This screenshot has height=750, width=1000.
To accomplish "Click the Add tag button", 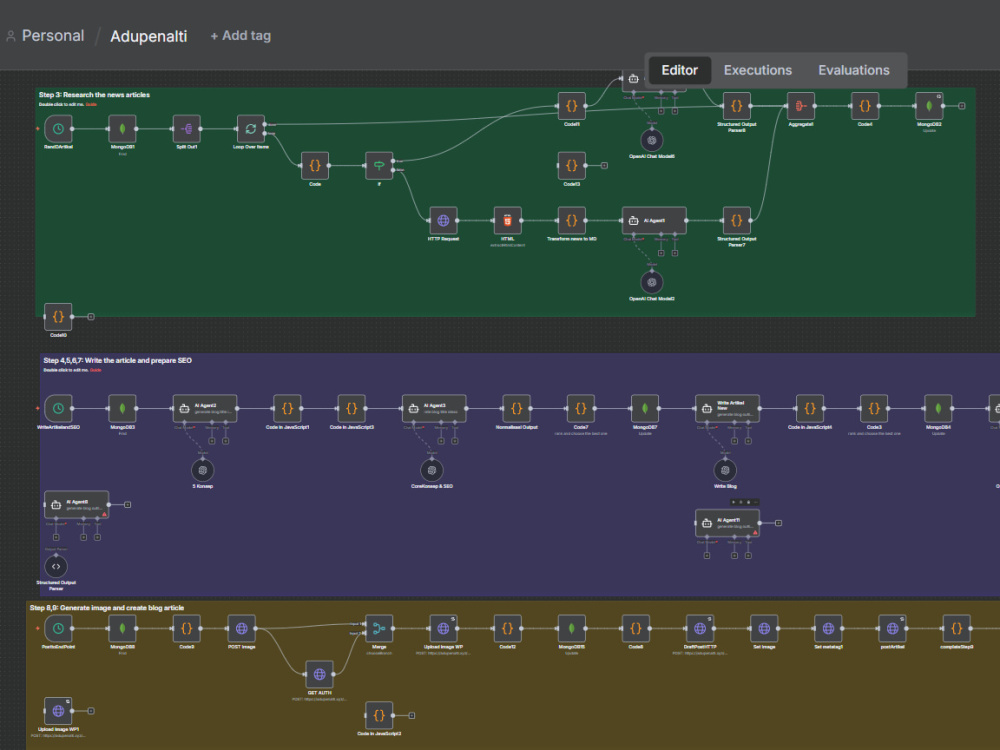I will click(240, 36).
